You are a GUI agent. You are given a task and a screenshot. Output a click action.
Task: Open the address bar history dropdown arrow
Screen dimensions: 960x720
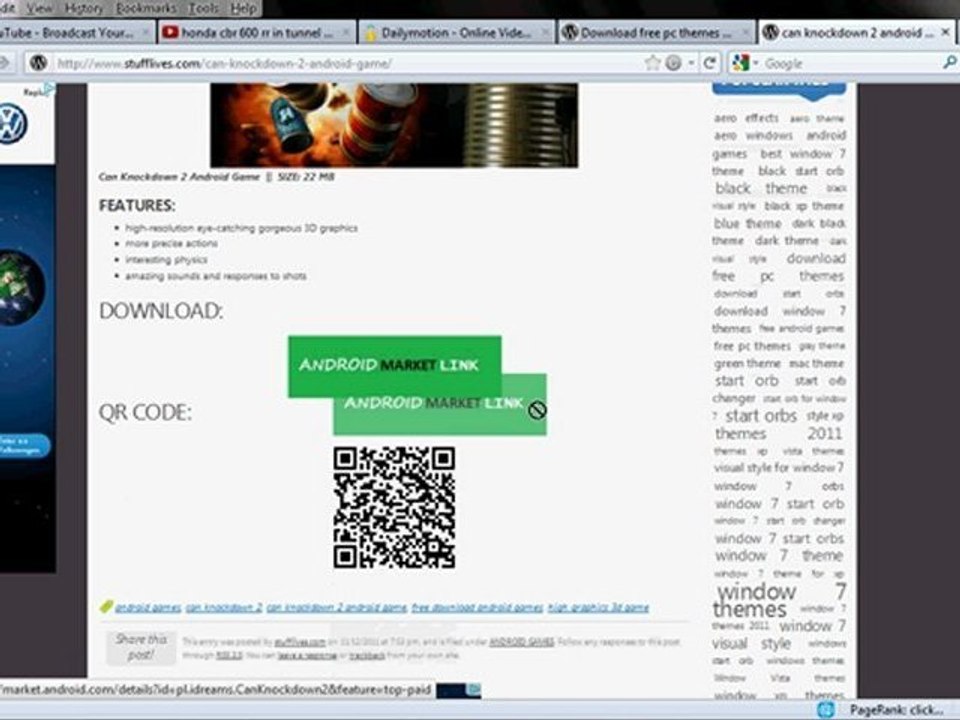[x=691, y=63]
